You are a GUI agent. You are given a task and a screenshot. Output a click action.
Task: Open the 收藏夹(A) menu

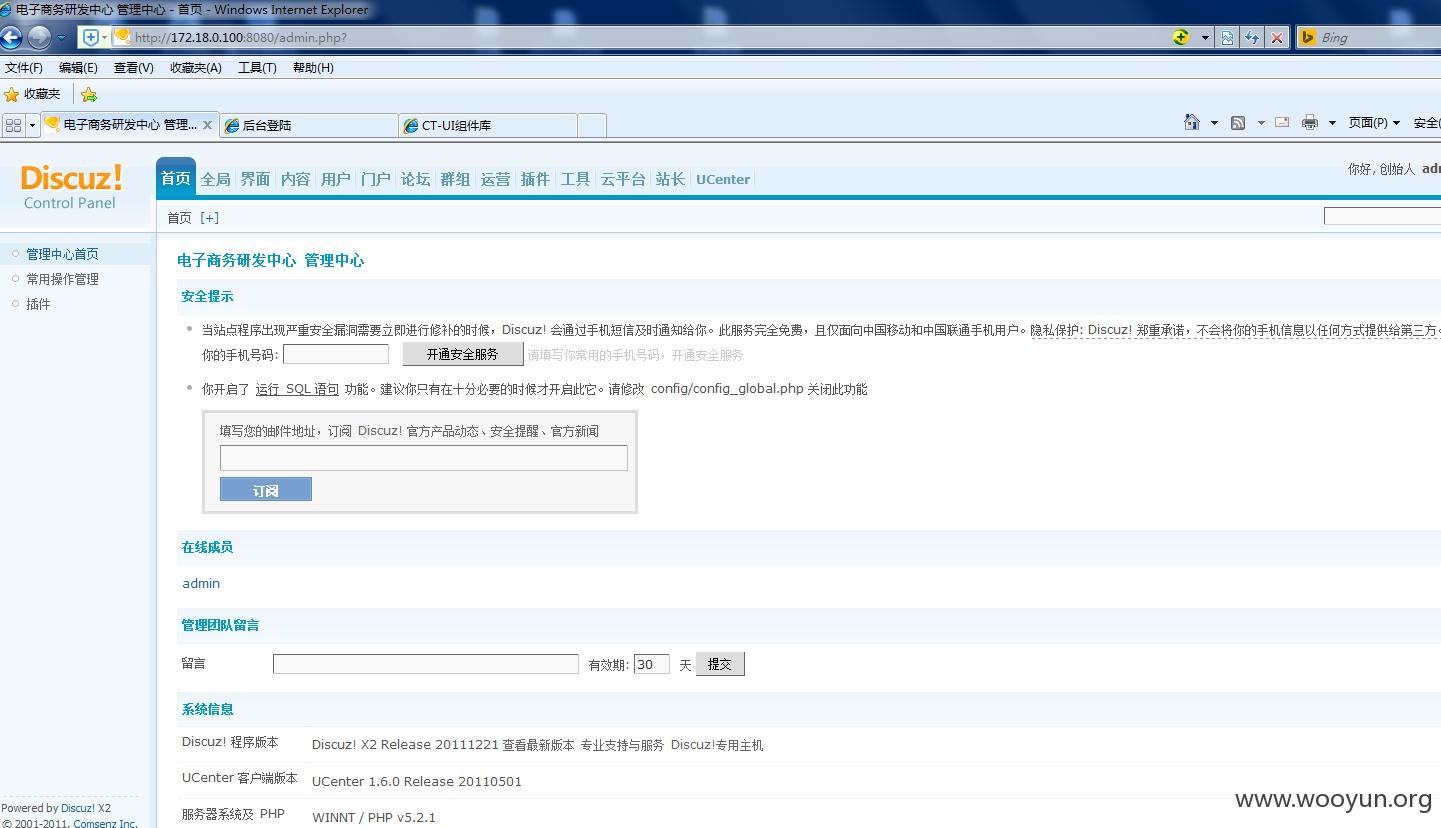[196, 68]
